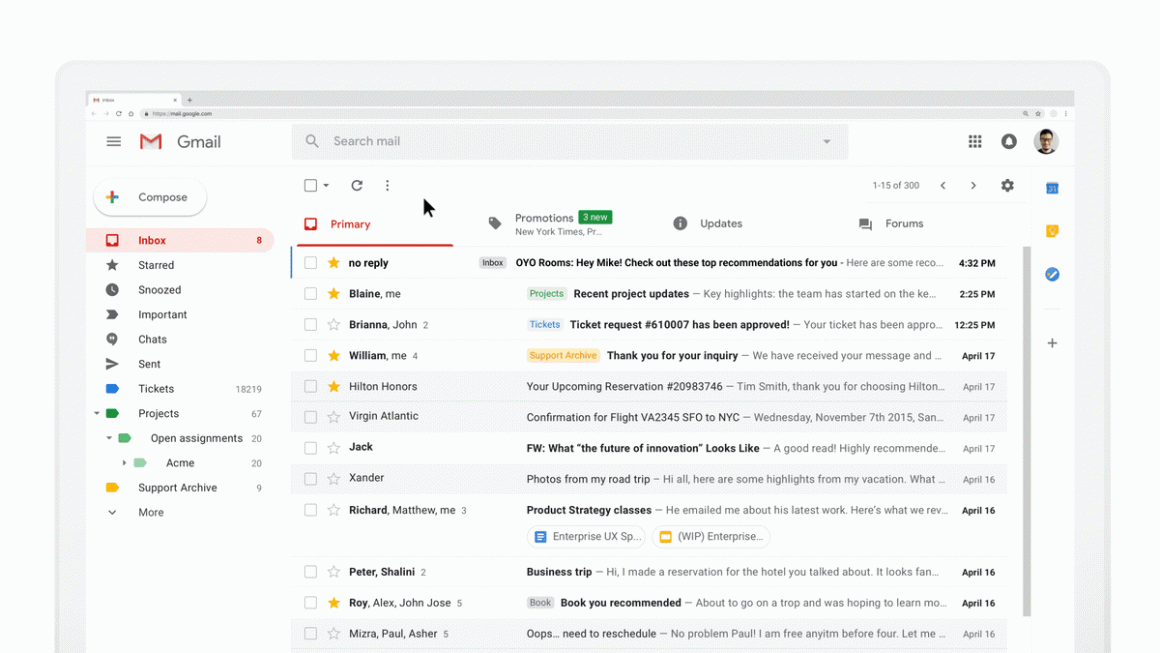
Task: Open Gmail settings gear
Action: tap(1007, 185)
